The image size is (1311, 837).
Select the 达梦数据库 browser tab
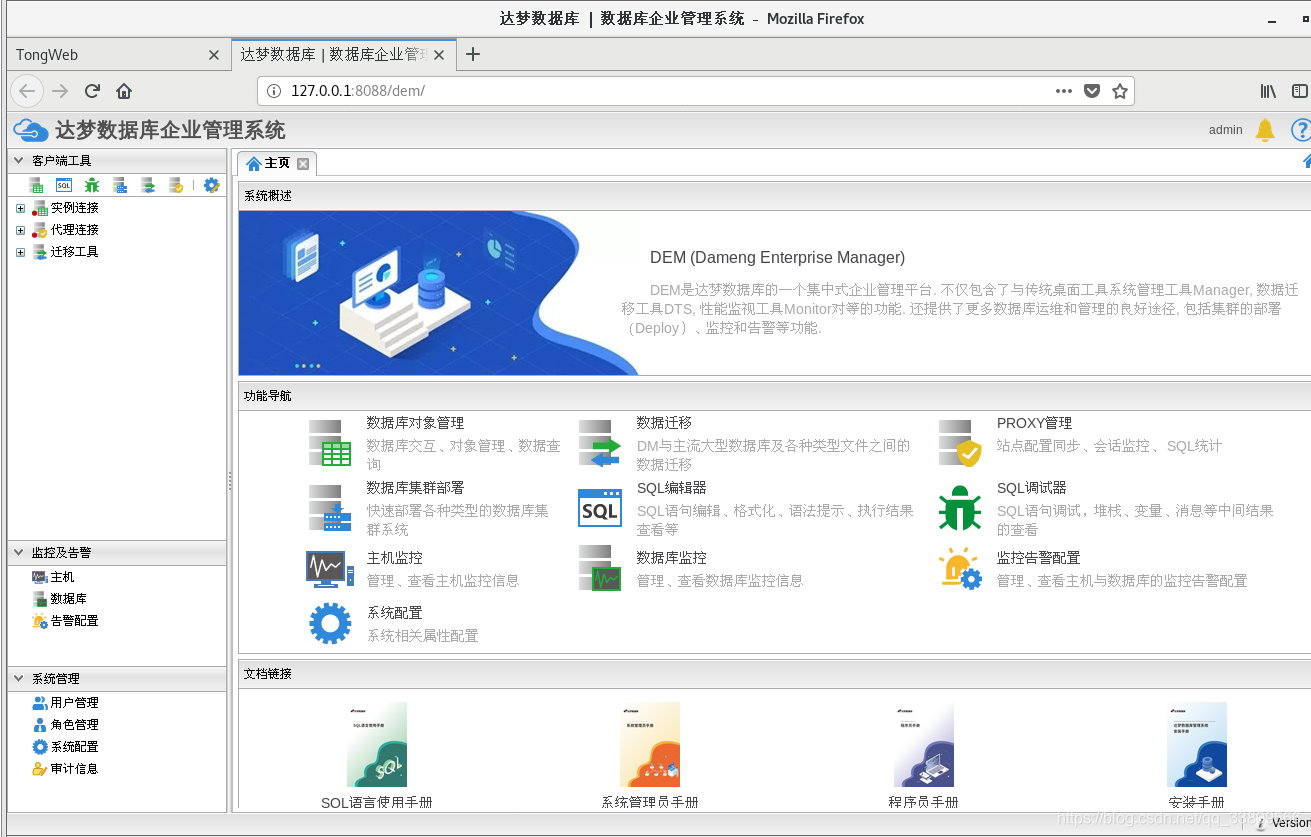(x=344, y=55)
